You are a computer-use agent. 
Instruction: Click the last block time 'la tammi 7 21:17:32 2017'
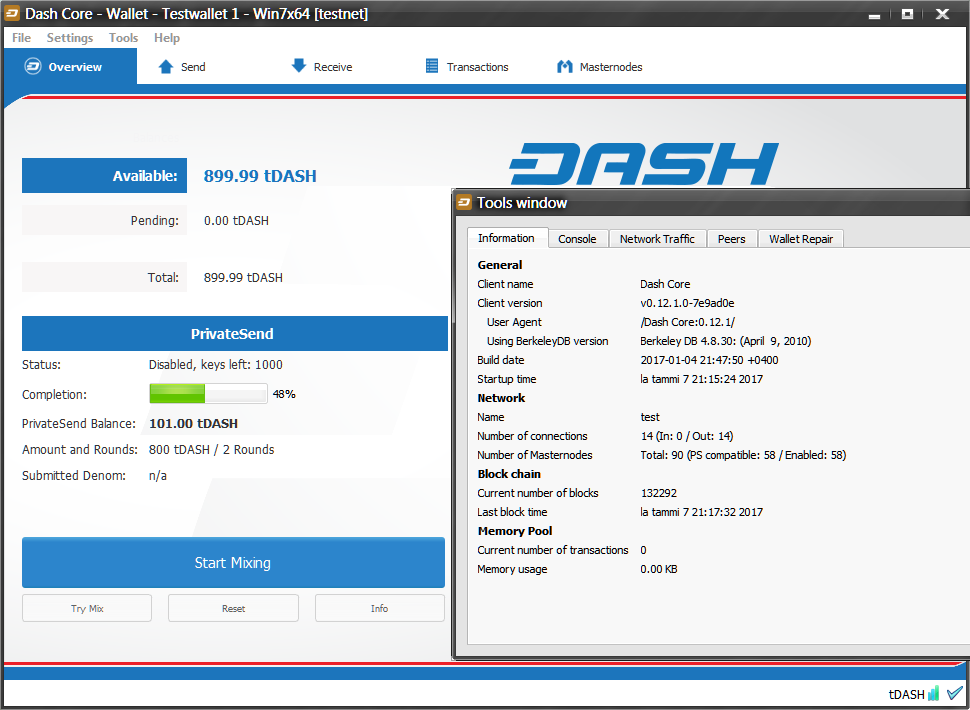pos(702,512)
